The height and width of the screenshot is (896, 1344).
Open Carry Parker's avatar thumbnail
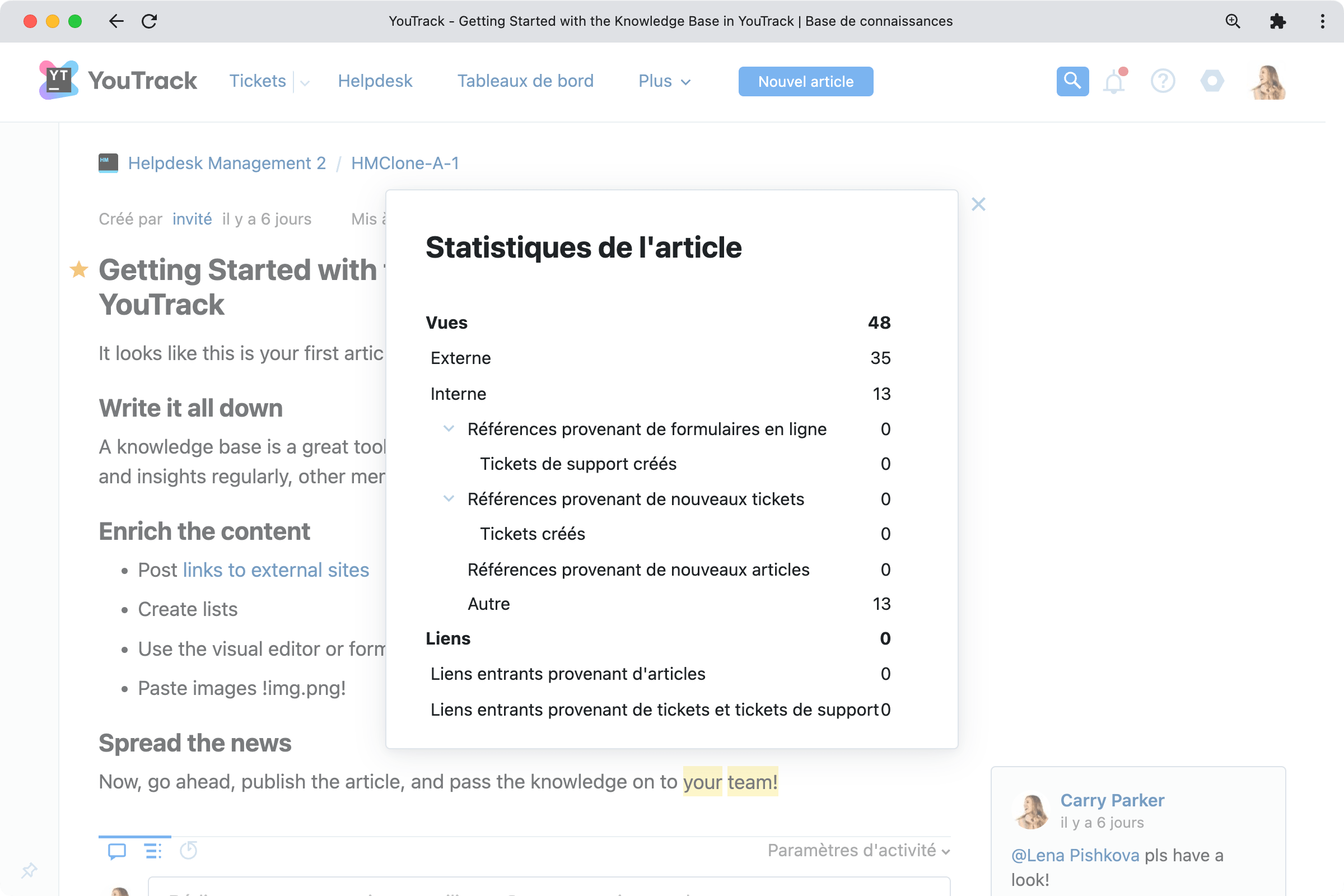[x=1032, y=810]
